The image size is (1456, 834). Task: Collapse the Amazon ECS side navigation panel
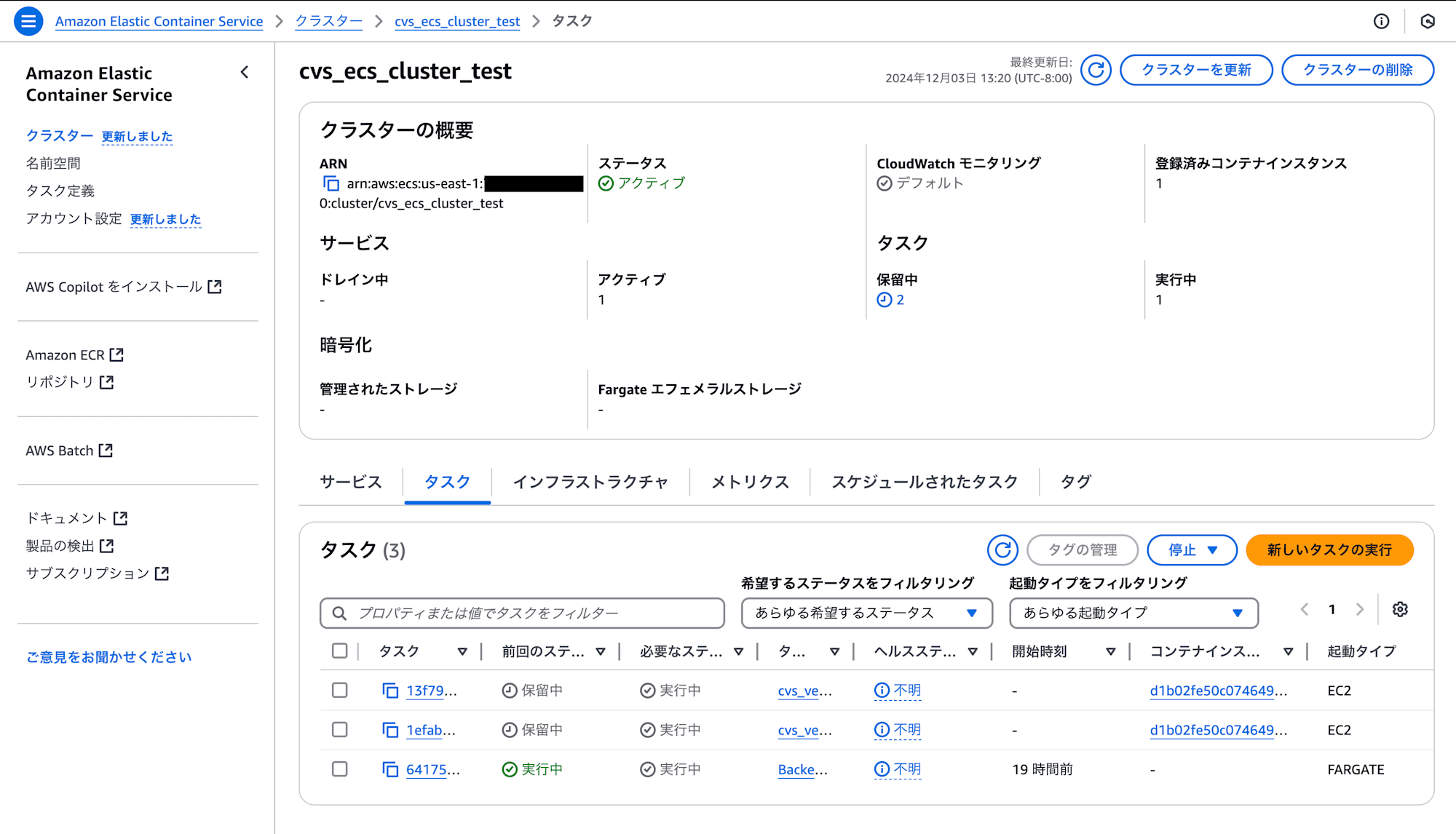245,72
